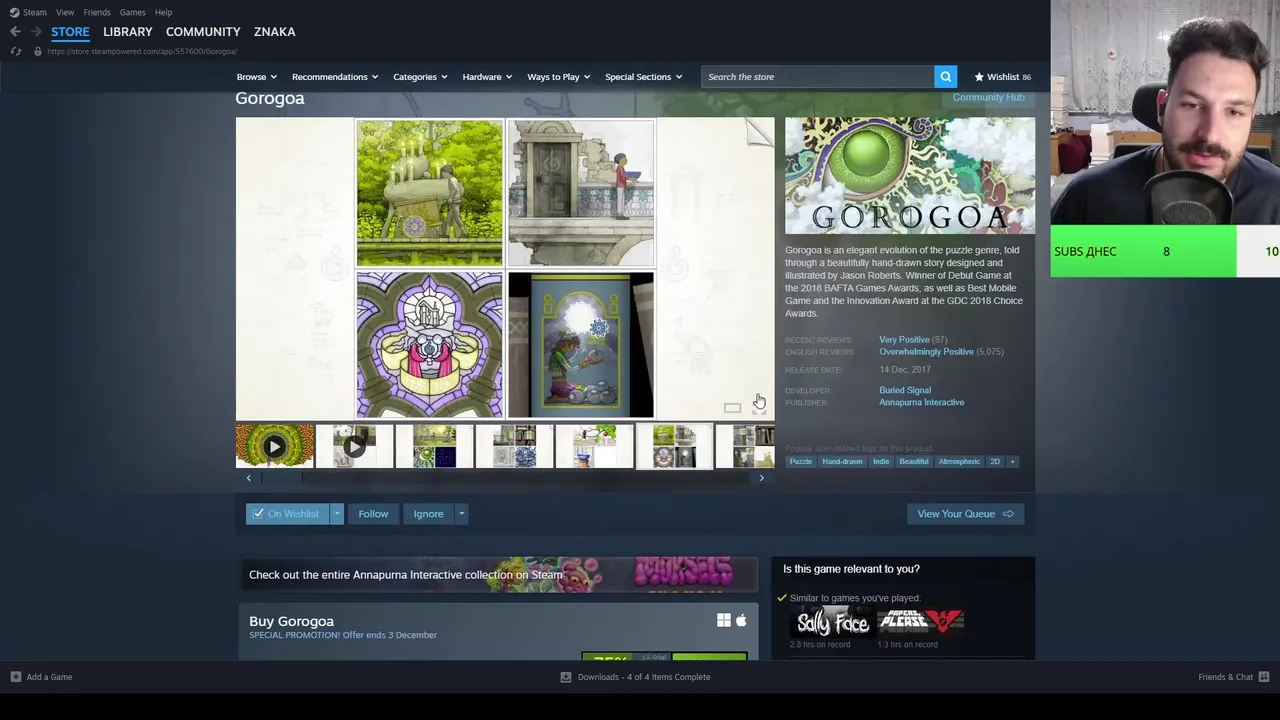
Task: Open the Help menu
Action: pyautogui.click(x=164, y=12)
